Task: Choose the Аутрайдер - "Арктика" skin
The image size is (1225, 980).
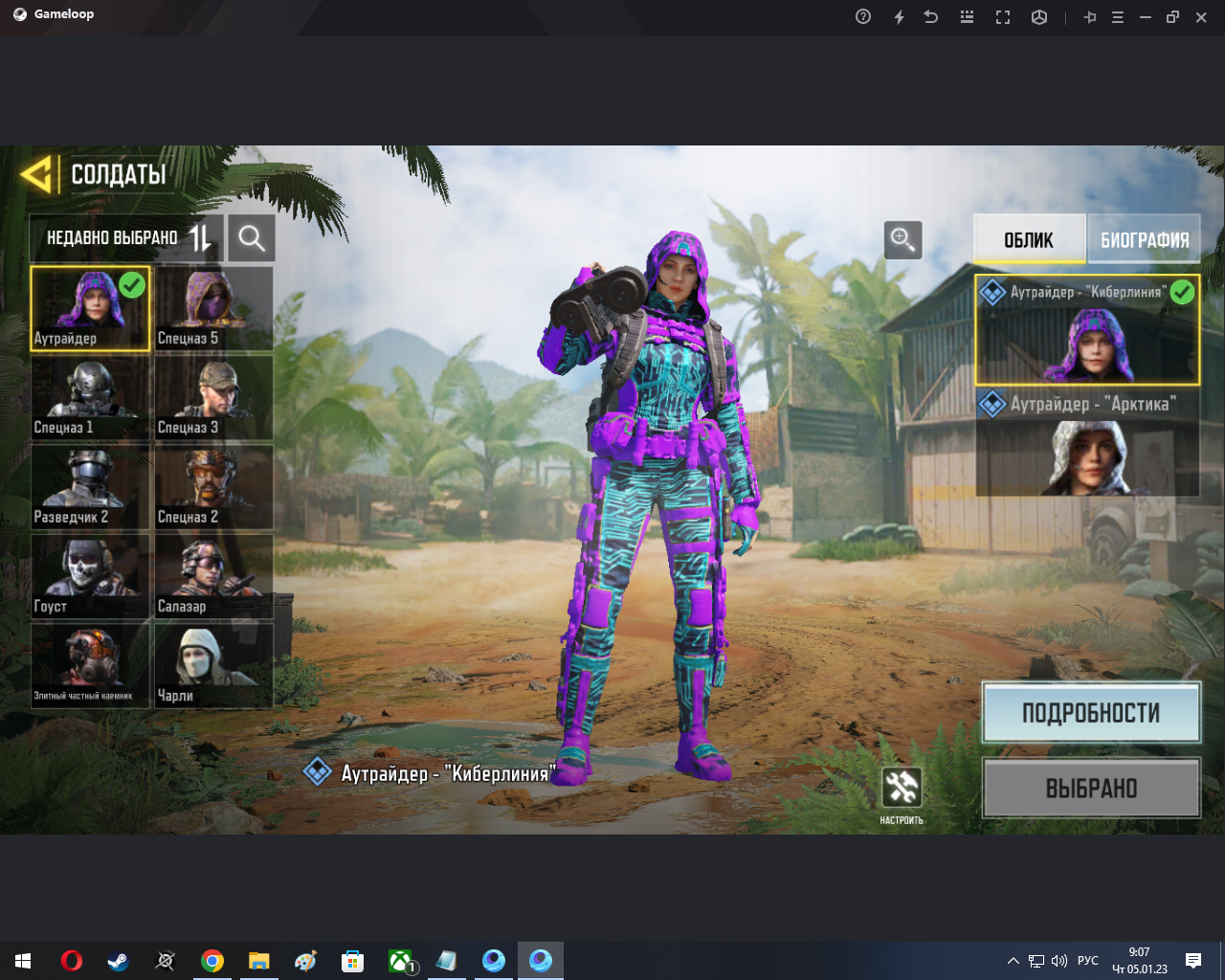Action: [x=1087, y=442]
